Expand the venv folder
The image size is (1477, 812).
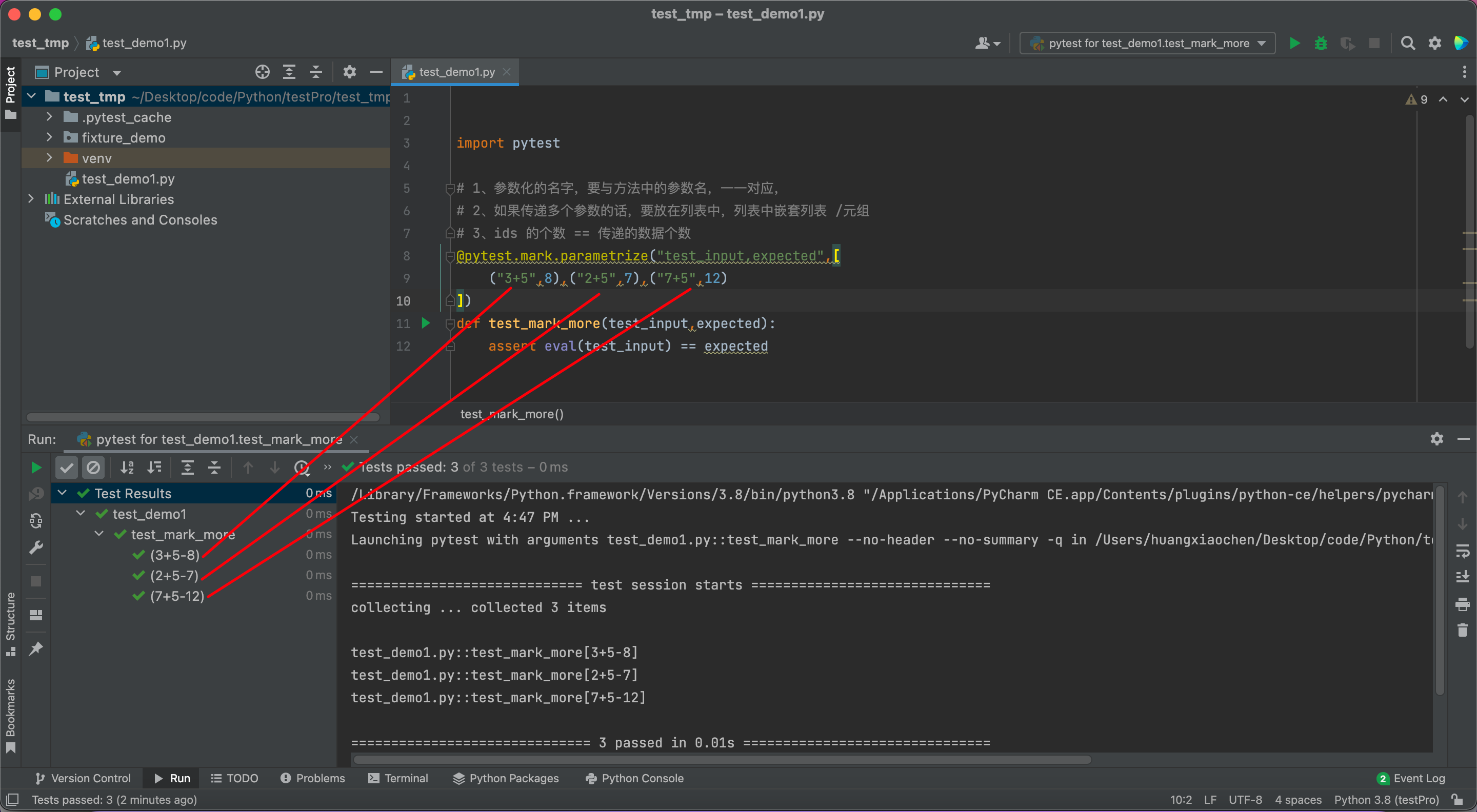click(49, 157)
